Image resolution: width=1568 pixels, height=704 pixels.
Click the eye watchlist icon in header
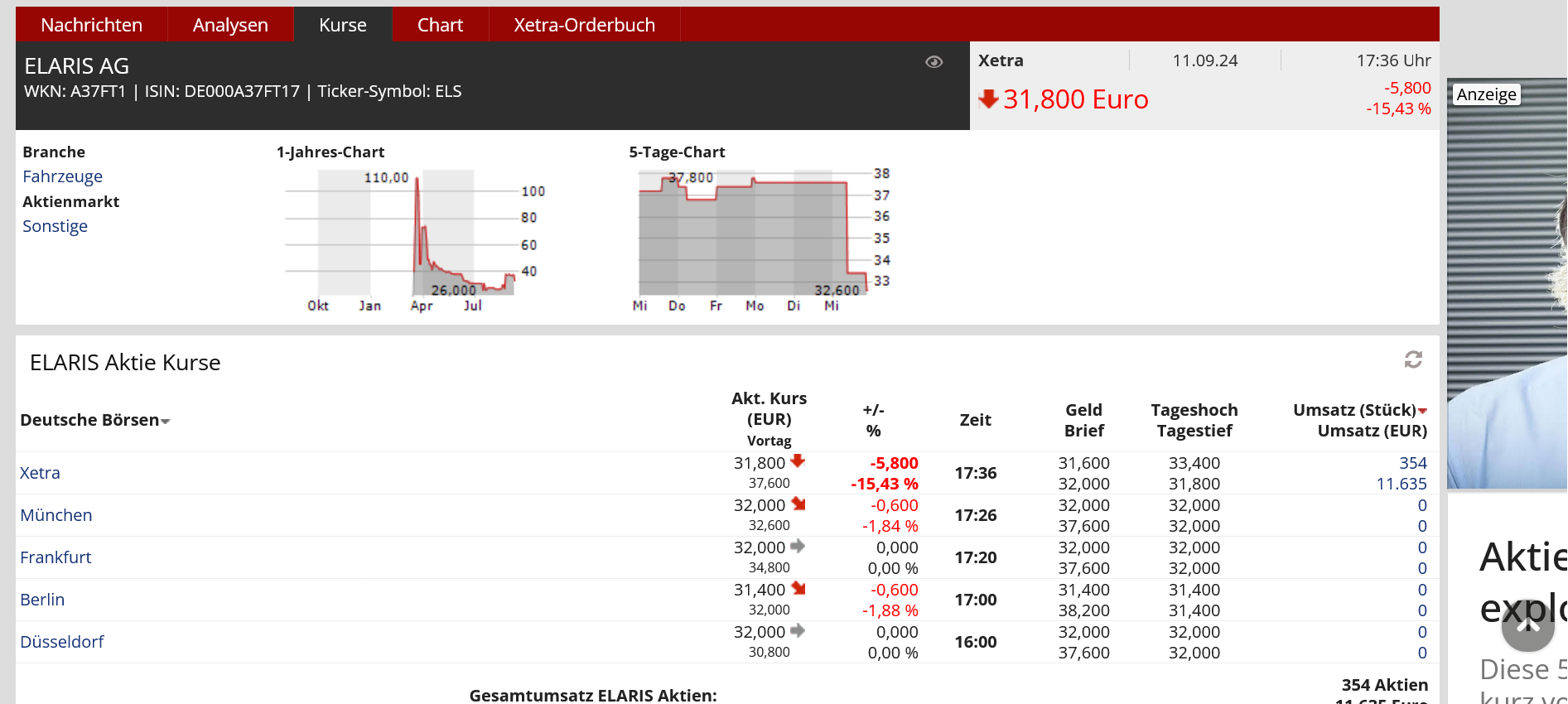tap(934, 62)
